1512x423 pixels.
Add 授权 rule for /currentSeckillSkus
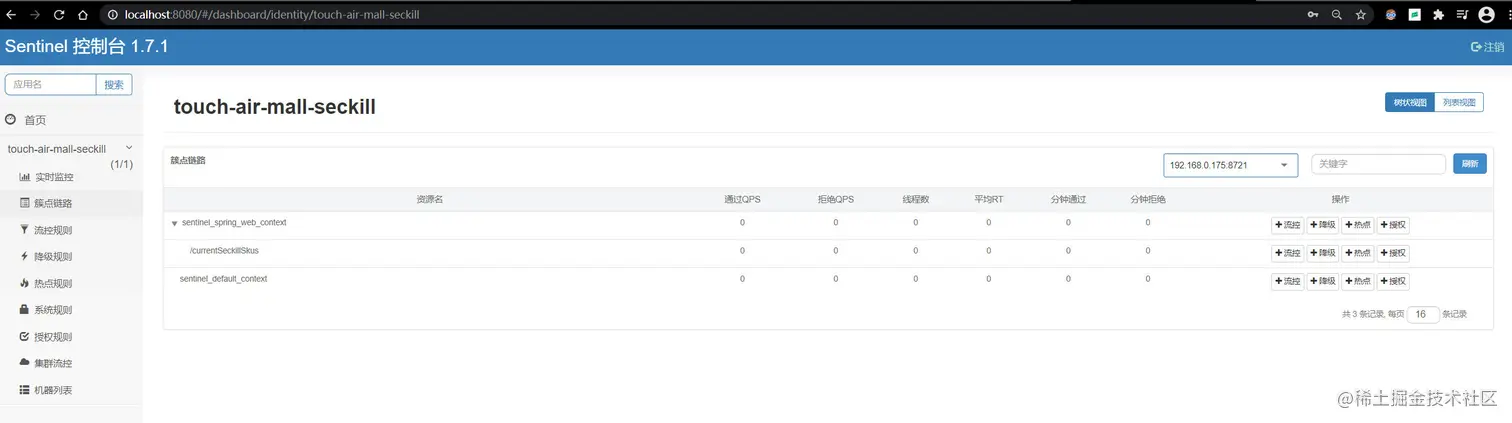click(1393, 253)
